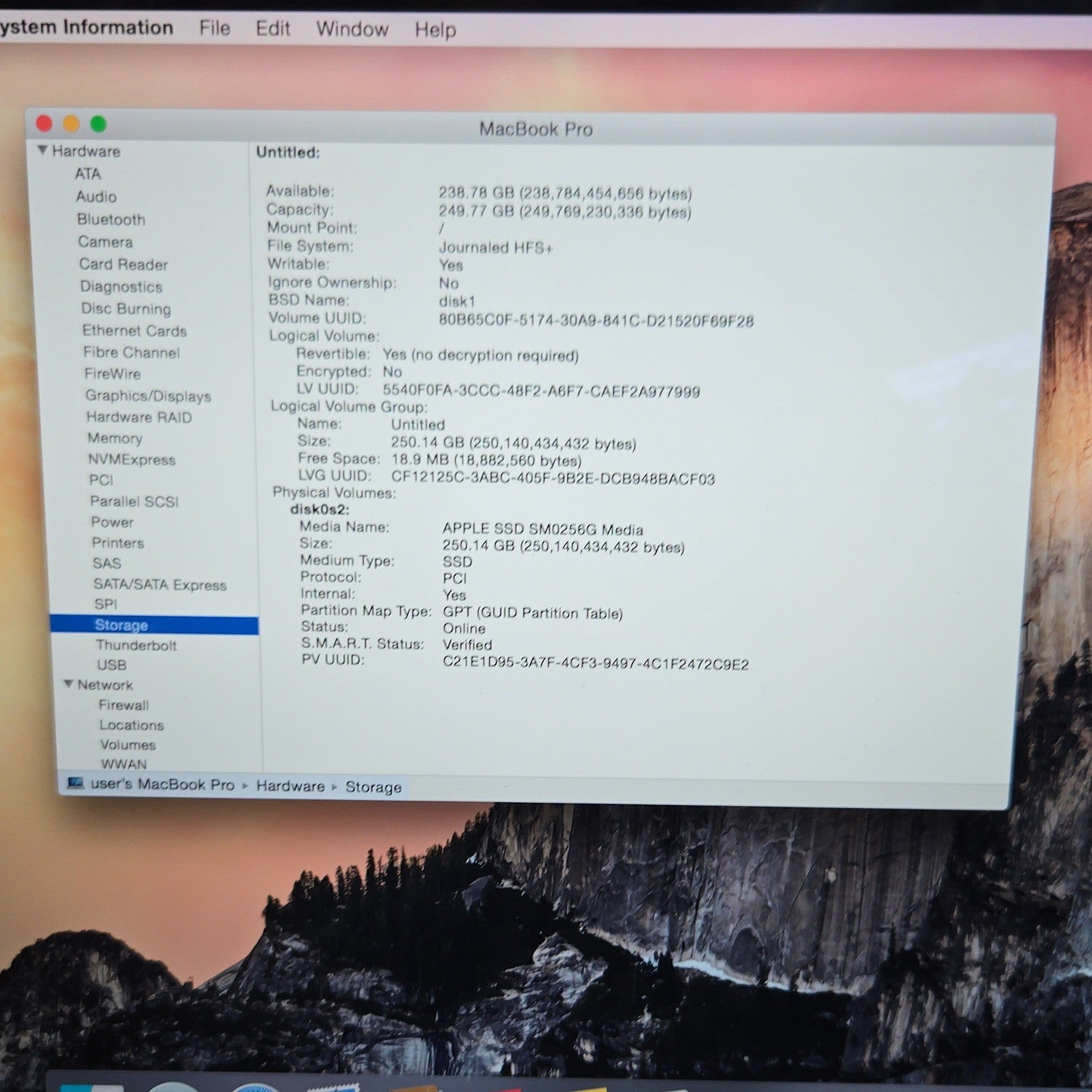1092x1092 pixels.
Task: Select Hardware RAID in the sidebar
Action: click(x=139, y=417)
